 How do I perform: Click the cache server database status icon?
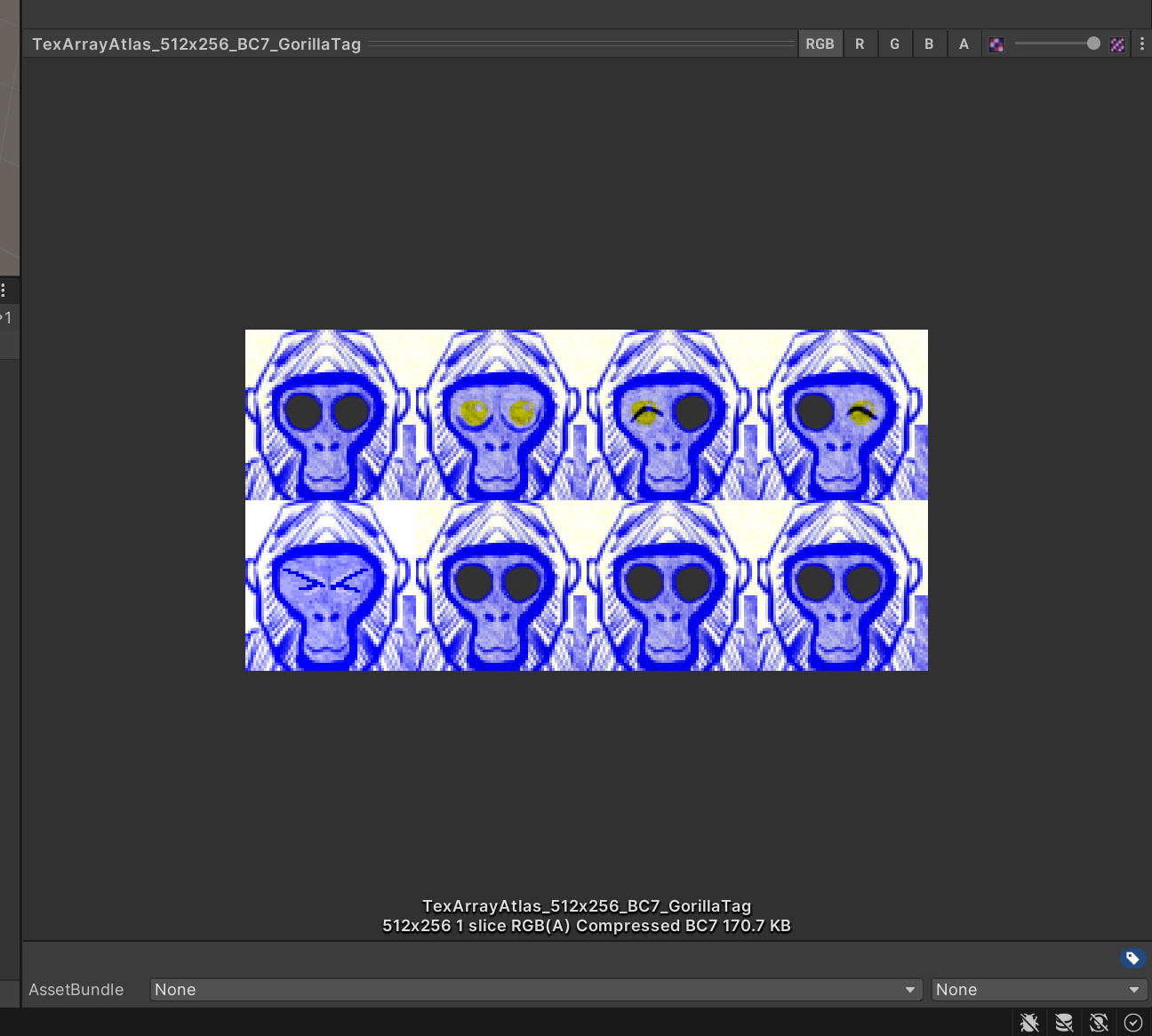[1064, 1023]
